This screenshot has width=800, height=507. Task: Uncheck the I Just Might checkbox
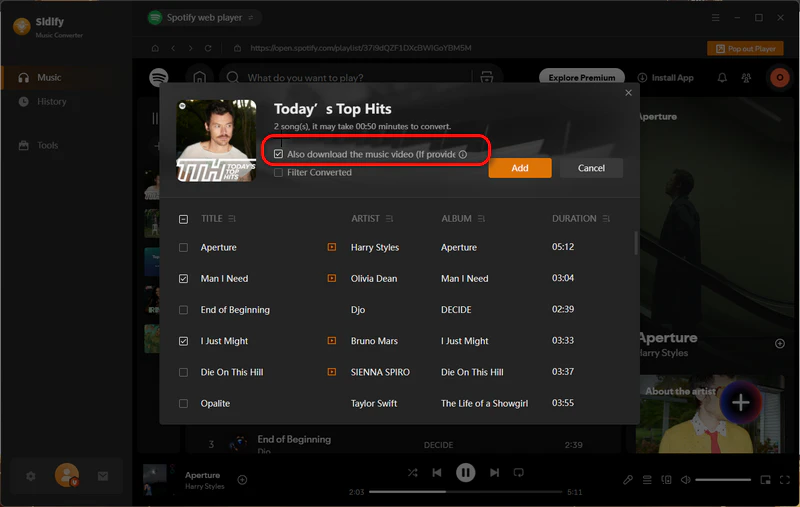coord(184,341)
